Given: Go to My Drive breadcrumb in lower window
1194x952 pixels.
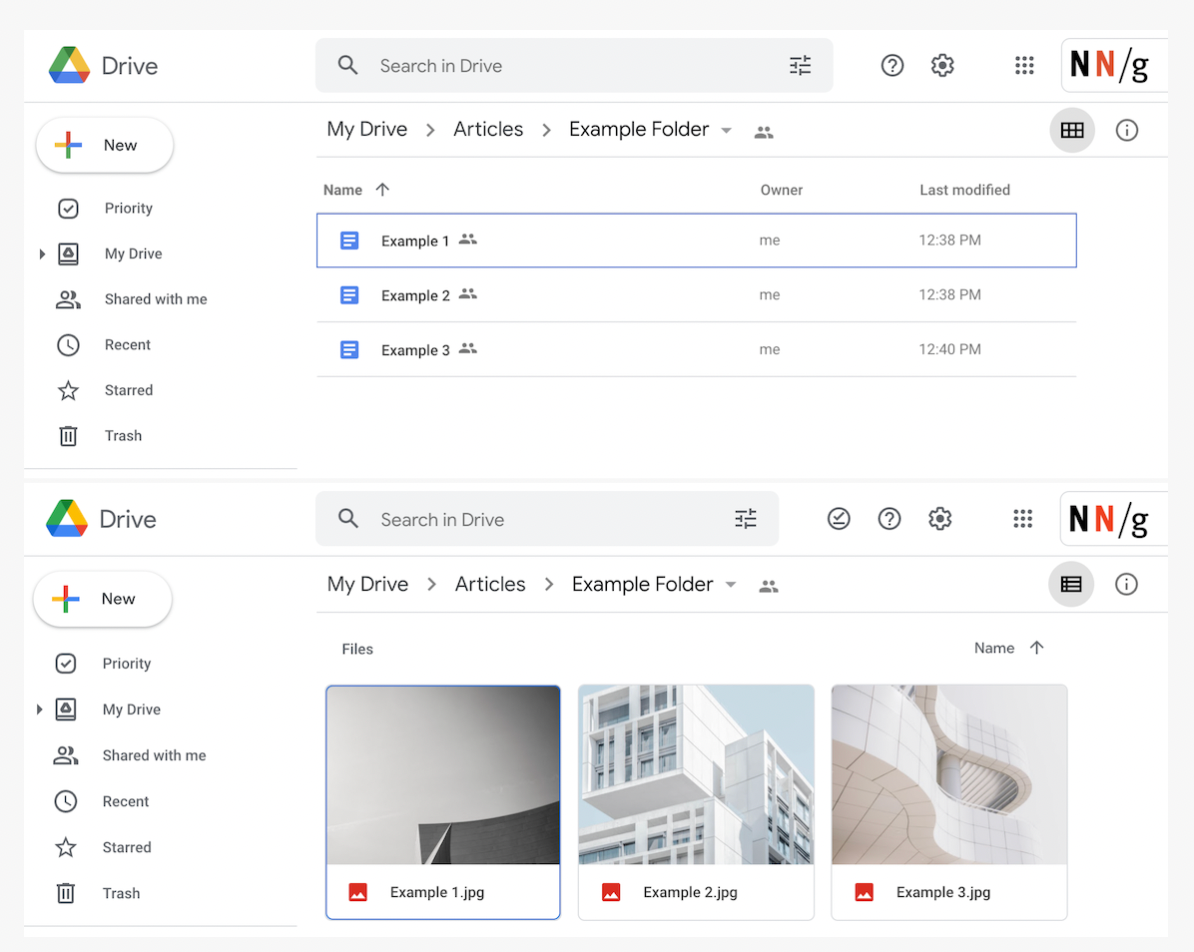Looking at the screenshot, I should click(x=368, y=584).
